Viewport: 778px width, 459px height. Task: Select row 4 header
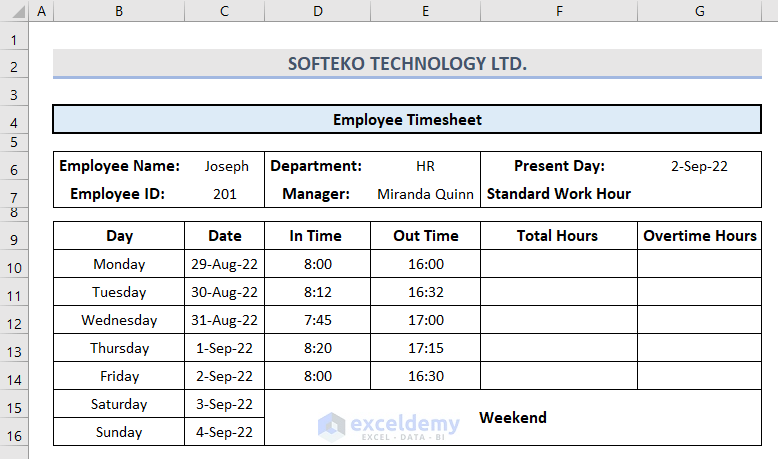[14, 121]
